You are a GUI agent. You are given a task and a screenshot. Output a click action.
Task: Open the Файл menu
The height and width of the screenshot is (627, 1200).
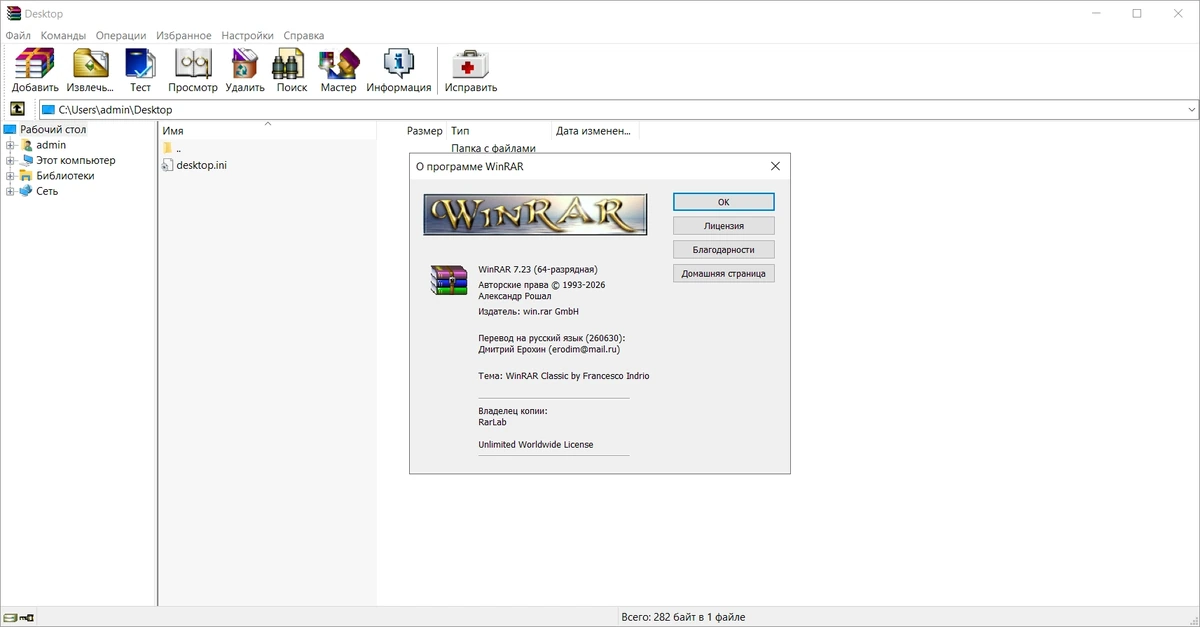[18, 35]
